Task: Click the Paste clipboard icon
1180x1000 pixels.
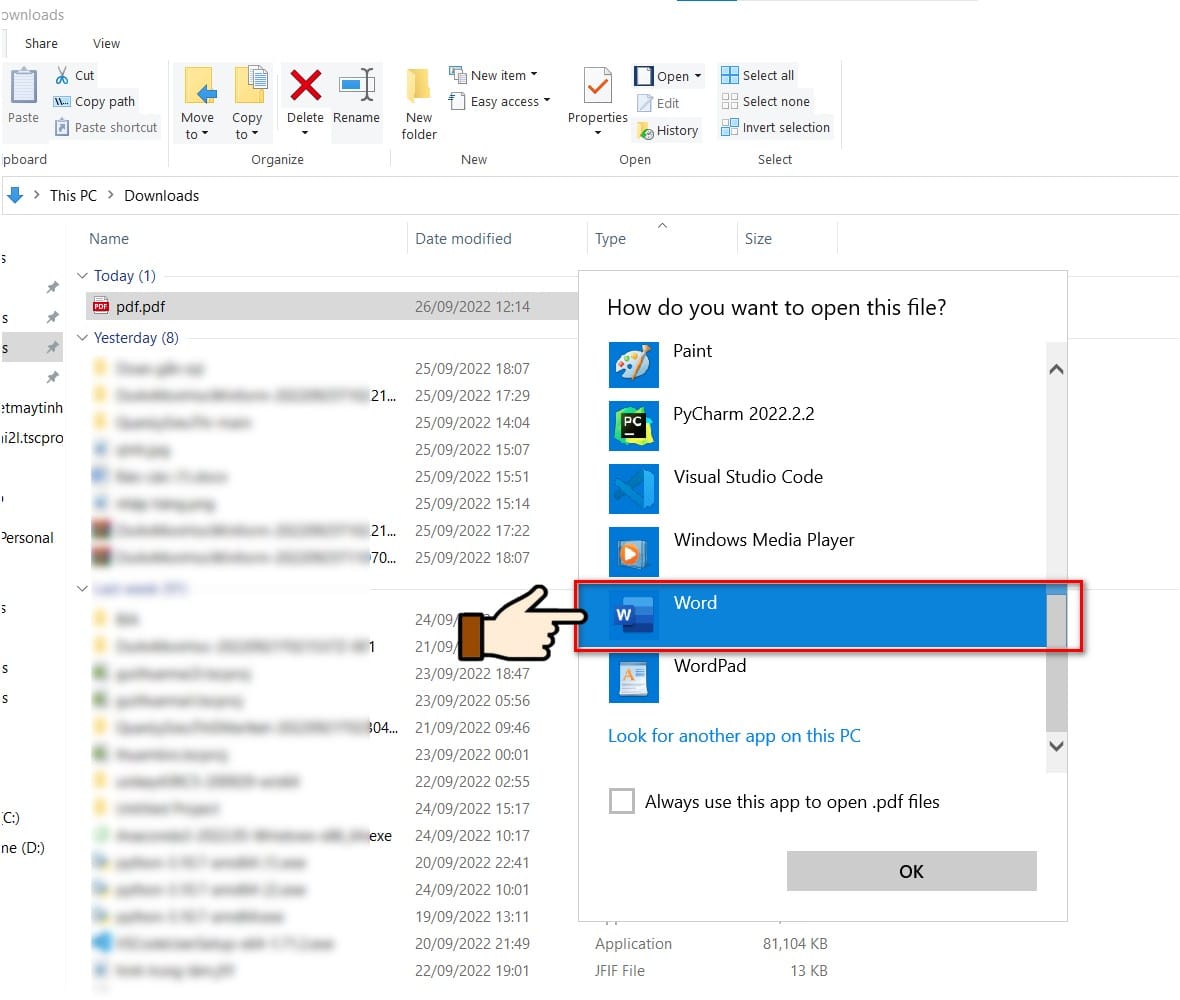Action: (x=23, y=86)
